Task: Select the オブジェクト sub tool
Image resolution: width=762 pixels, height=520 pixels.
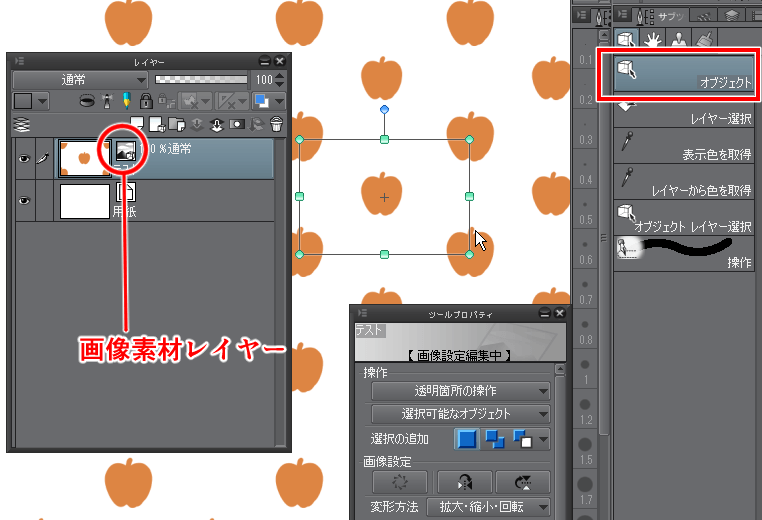Action: point(679,73)
